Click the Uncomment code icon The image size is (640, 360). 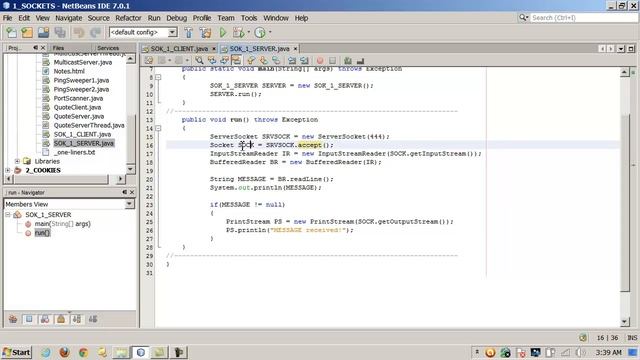[360, 61]
